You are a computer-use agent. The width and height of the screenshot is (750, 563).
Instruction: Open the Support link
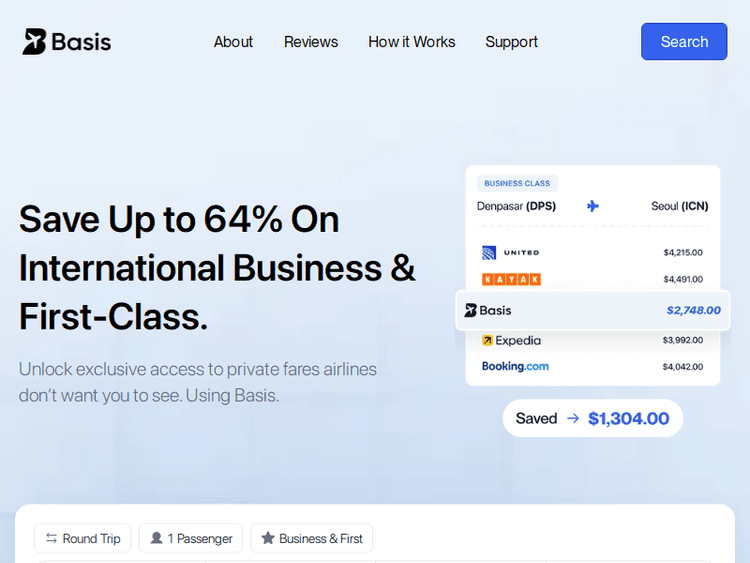click(512, 42)
